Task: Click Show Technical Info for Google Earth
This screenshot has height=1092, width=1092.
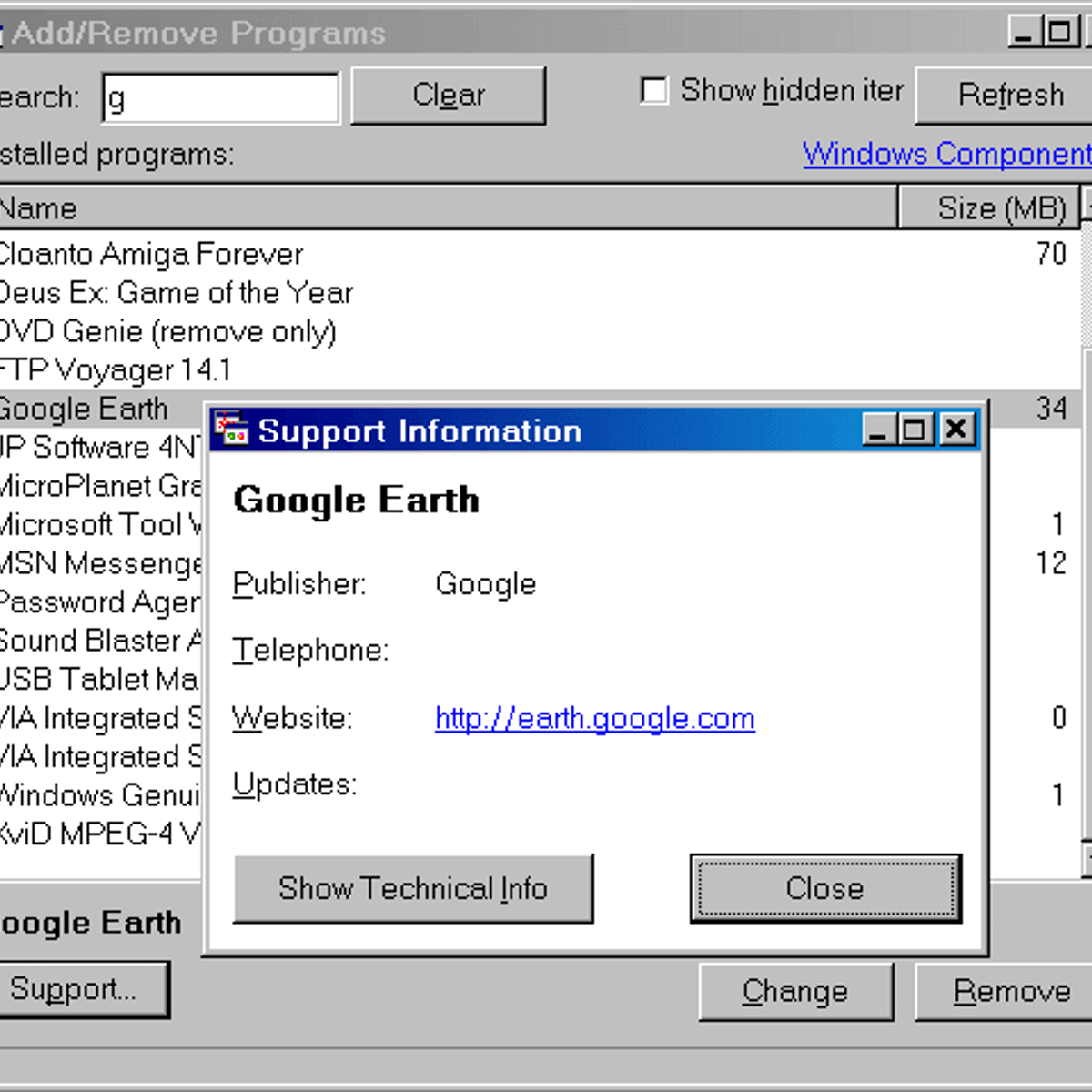Action: coord(414,889)
